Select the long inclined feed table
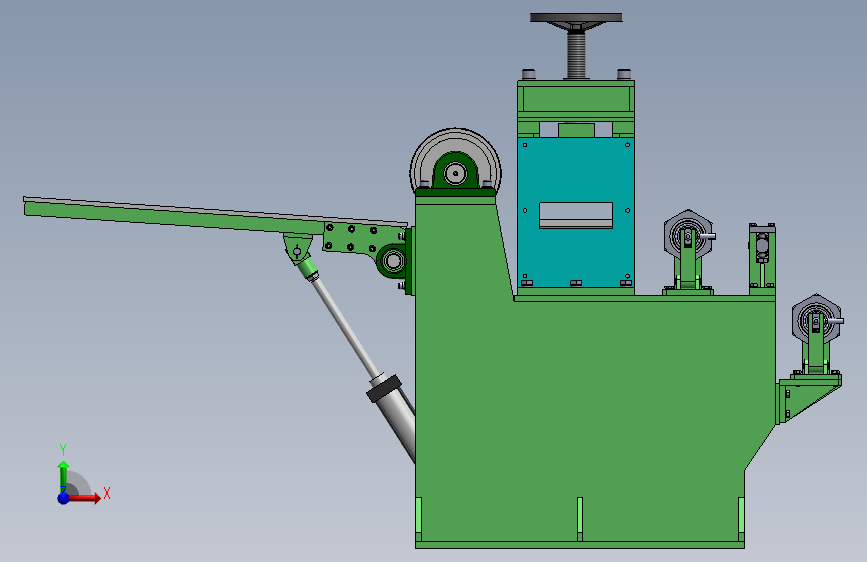The height and width of the screenshot is (562, 867). [x=216, y=216]
